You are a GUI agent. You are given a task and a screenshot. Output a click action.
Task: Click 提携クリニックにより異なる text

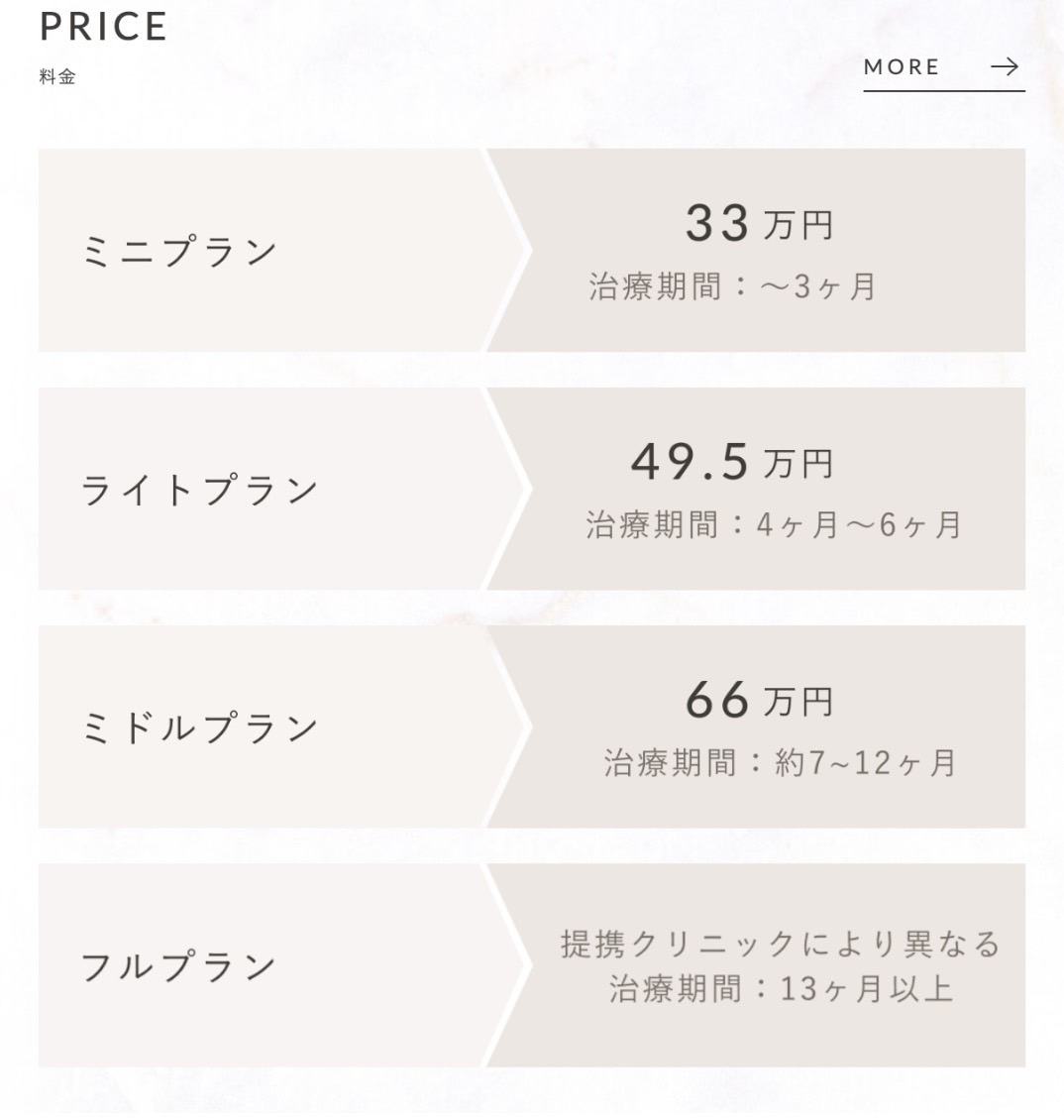tap(782, 944)
